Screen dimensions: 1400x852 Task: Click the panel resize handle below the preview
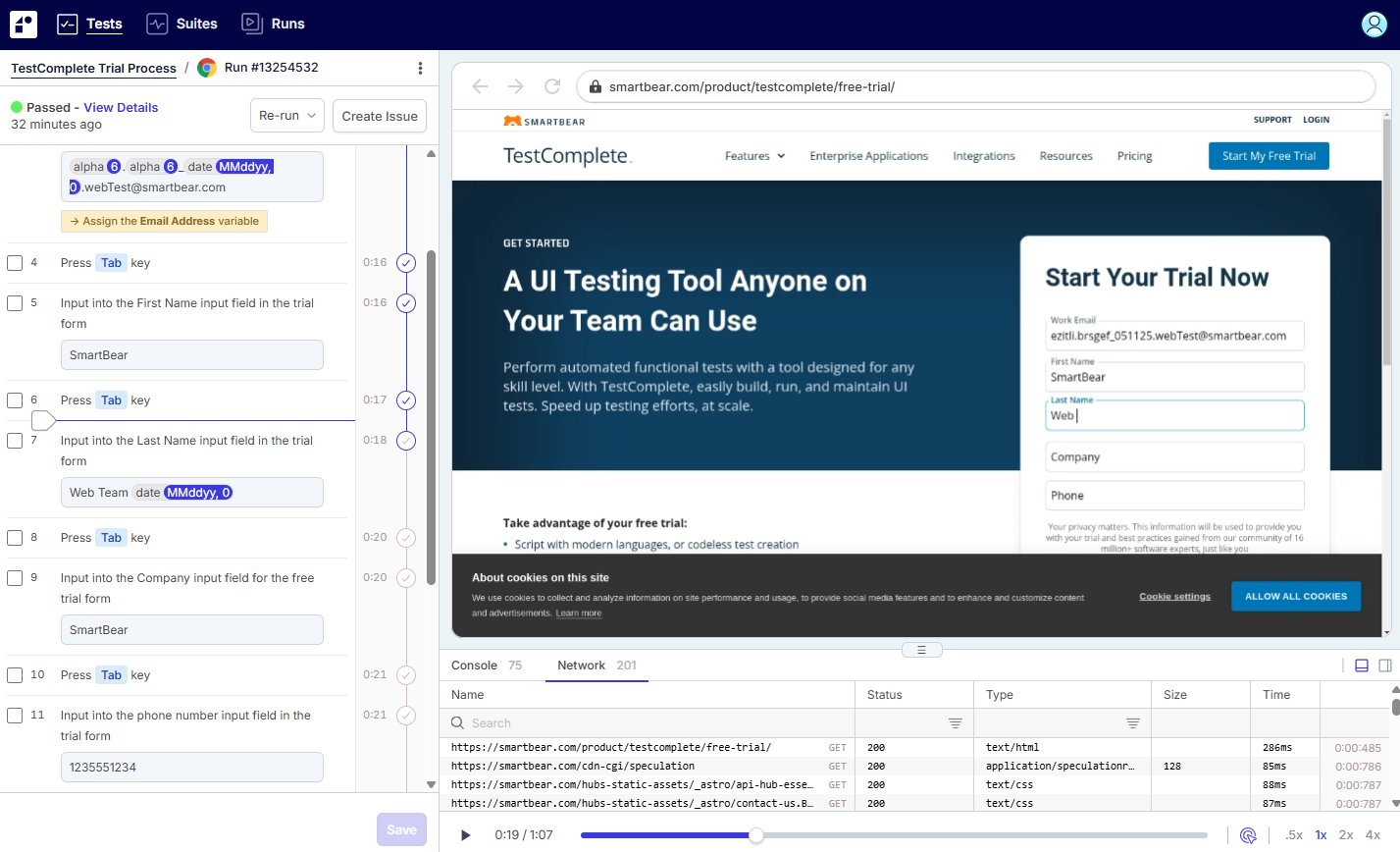[921, 650]
